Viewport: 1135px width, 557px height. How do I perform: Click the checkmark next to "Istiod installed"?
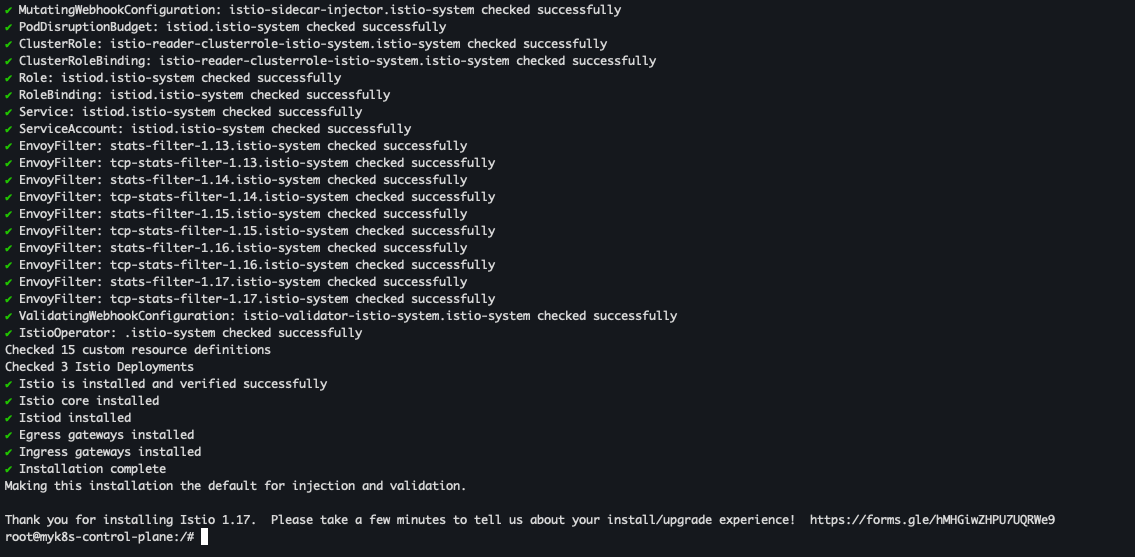pos(8,418)
